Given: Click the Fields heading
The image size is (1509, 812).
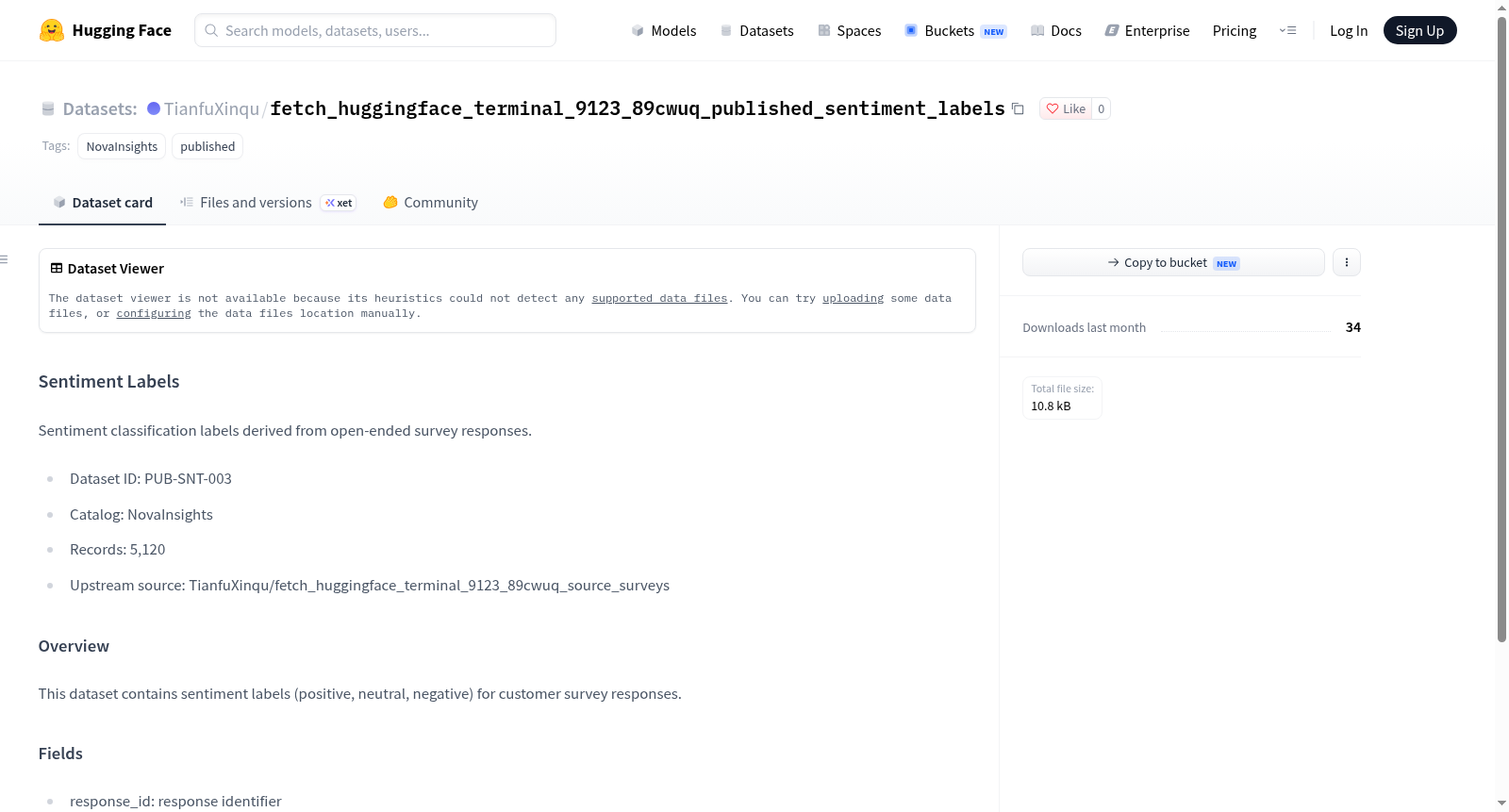Looking at the screenshot, I should click(x=60, y=754).
